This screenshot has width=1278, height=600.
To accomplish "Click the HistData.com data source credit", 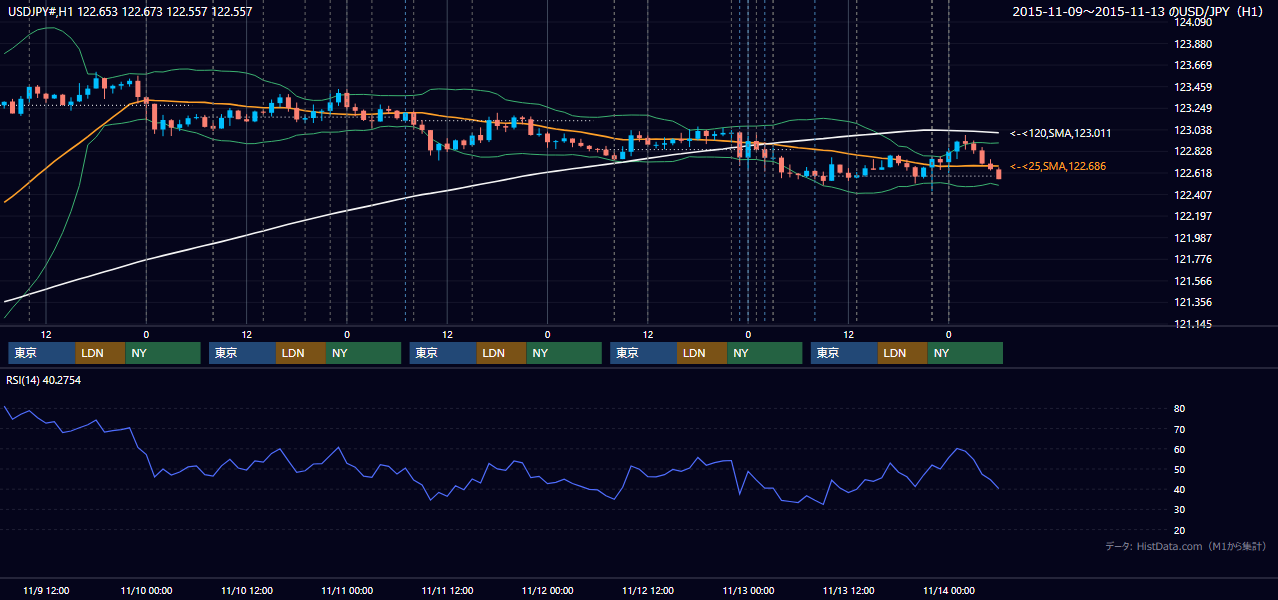I will pyautogui.click(x=1186, y=546).
